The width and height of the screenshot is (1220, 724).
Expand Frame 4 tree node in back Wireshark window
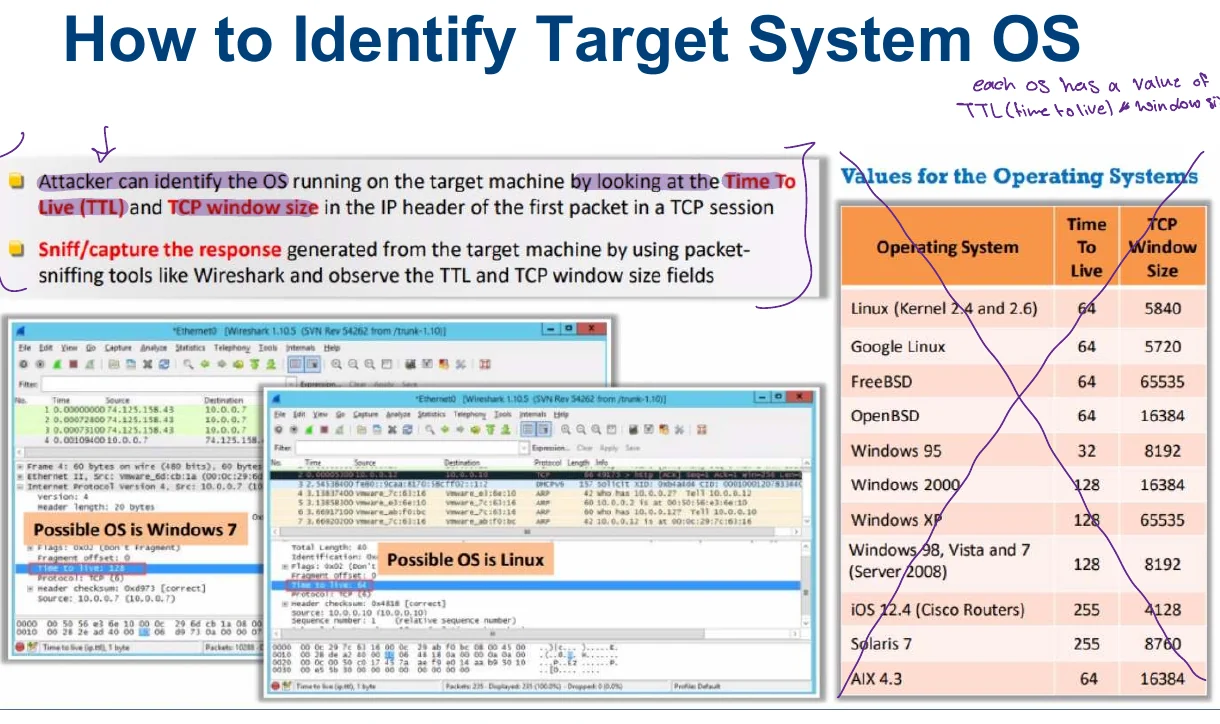tap(20, 467)
